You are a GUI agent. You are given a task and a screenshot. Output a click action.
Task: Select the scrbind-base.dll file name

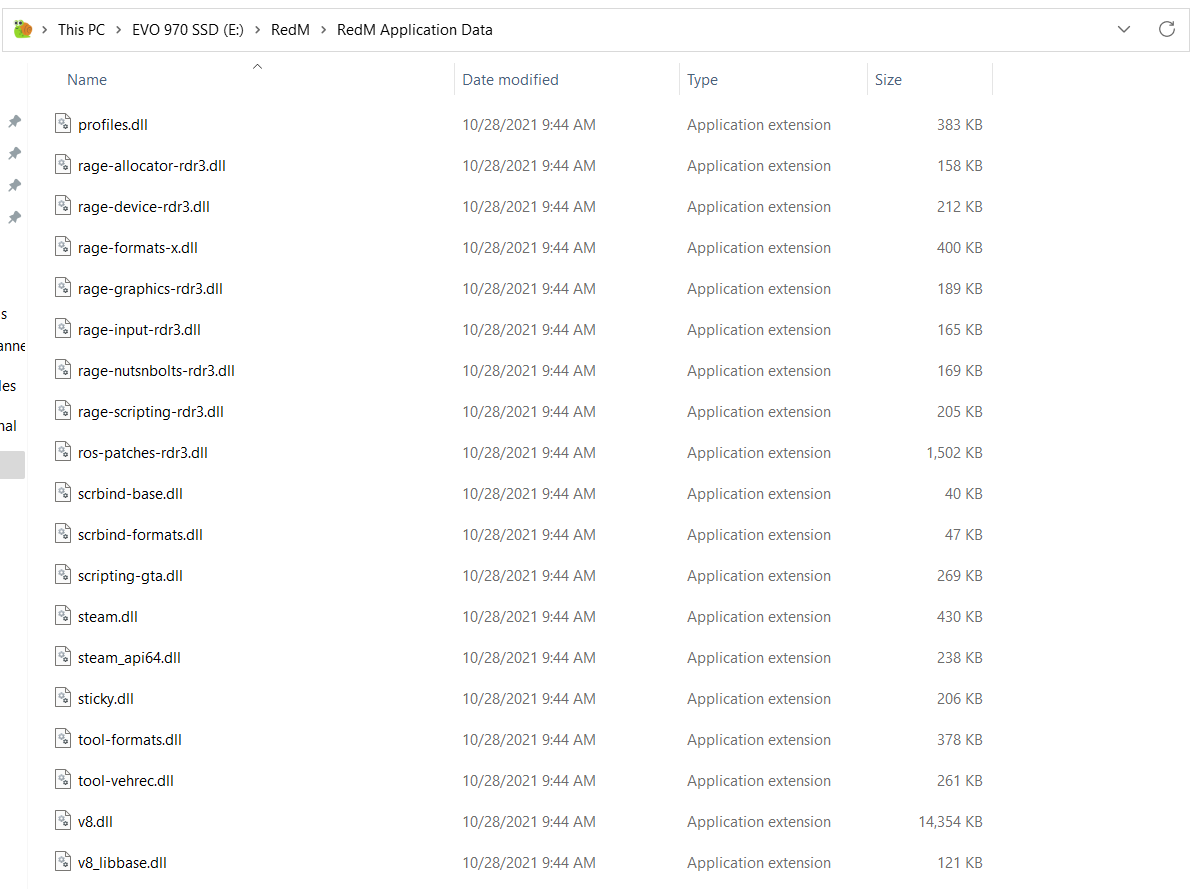[130, 494]
